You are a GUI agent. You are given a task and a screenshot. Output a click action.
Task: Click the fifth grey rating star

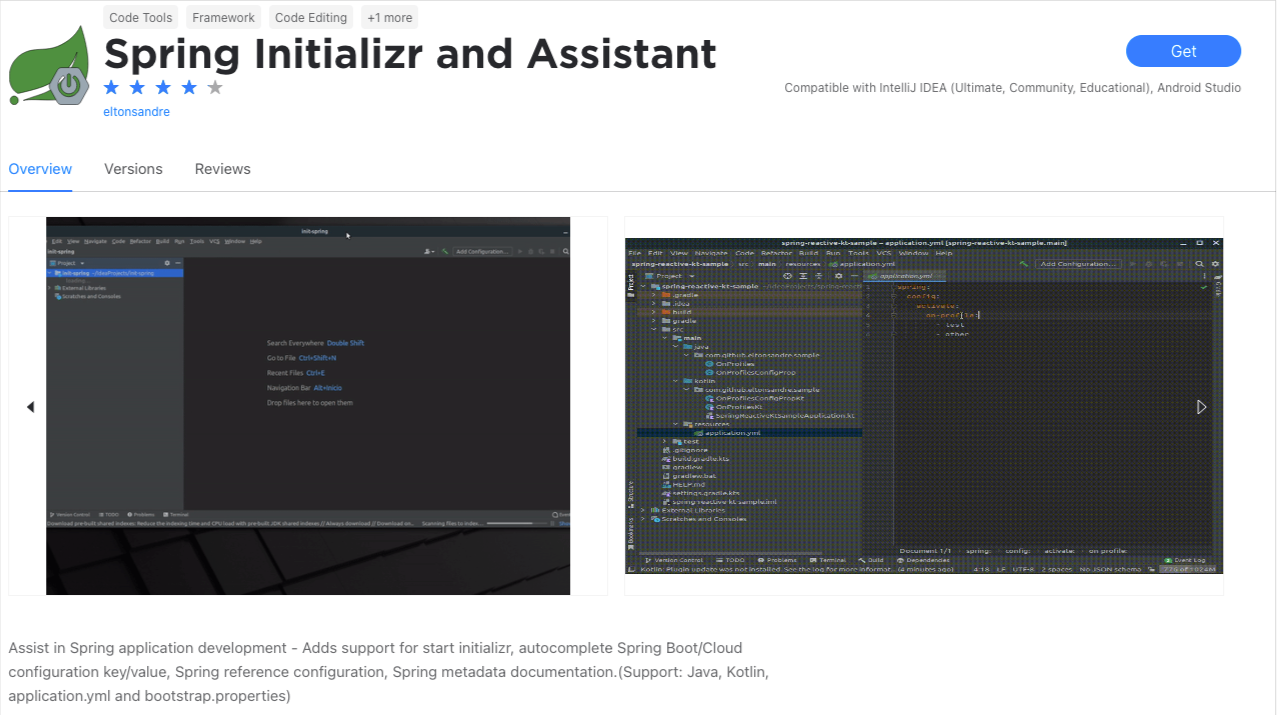215,87
